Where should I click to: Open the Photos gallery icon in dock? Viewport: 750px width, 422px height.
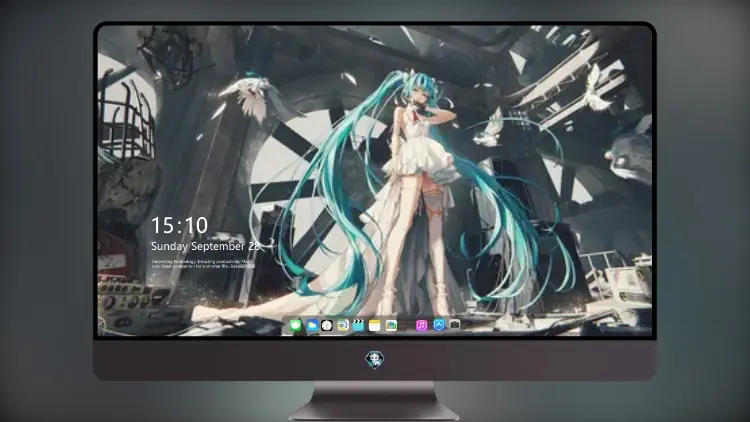(x=391, y=325)
